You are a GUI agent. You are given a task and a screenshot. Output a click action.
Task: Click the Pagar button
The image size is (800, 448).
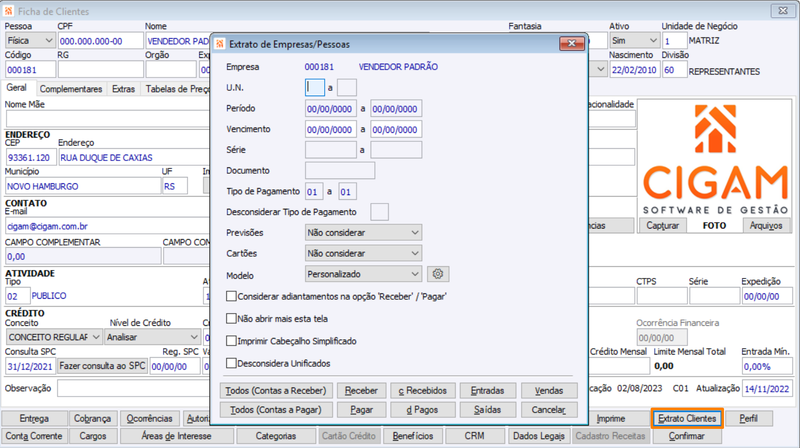361,410
